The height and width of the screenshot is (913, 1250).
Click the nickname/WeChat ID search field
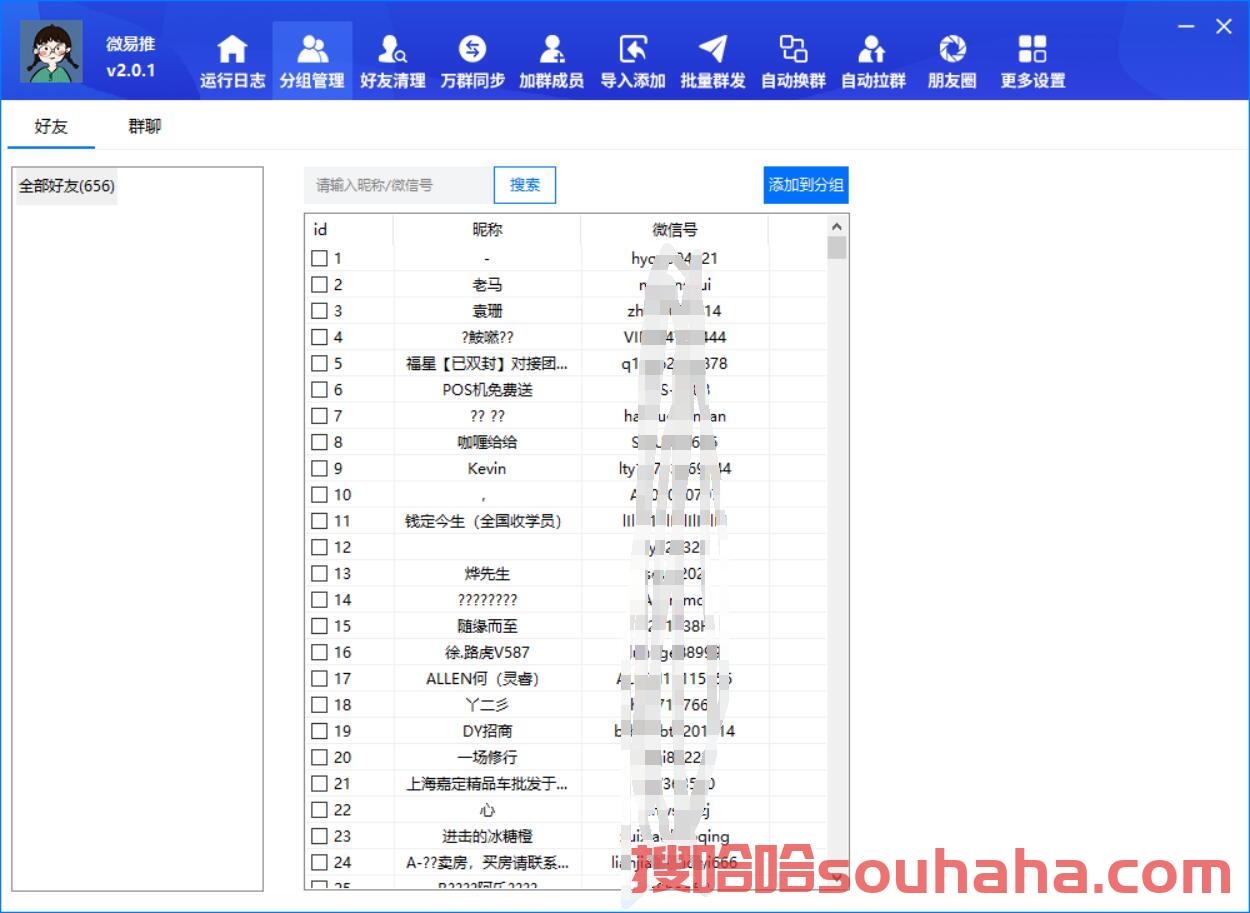coord(398,185)
